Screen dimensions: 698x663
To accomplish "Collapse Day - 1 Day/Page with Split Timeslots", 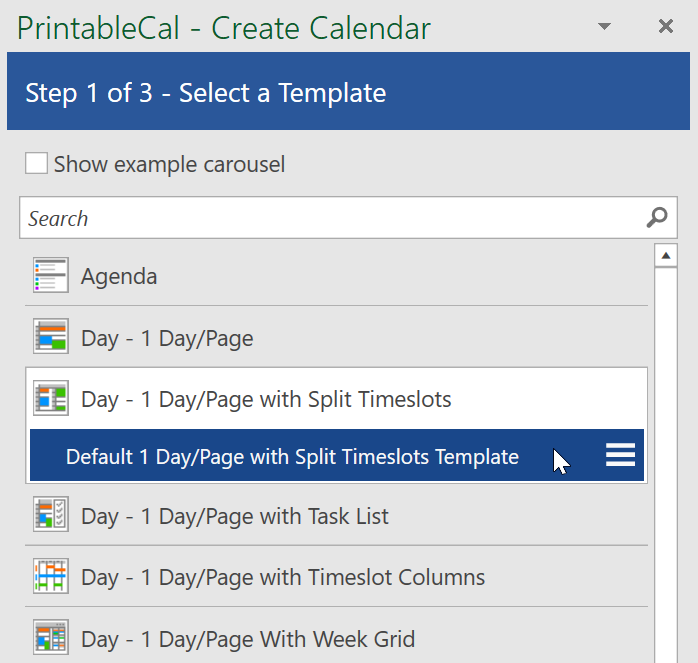I will (x=337, y=399).
